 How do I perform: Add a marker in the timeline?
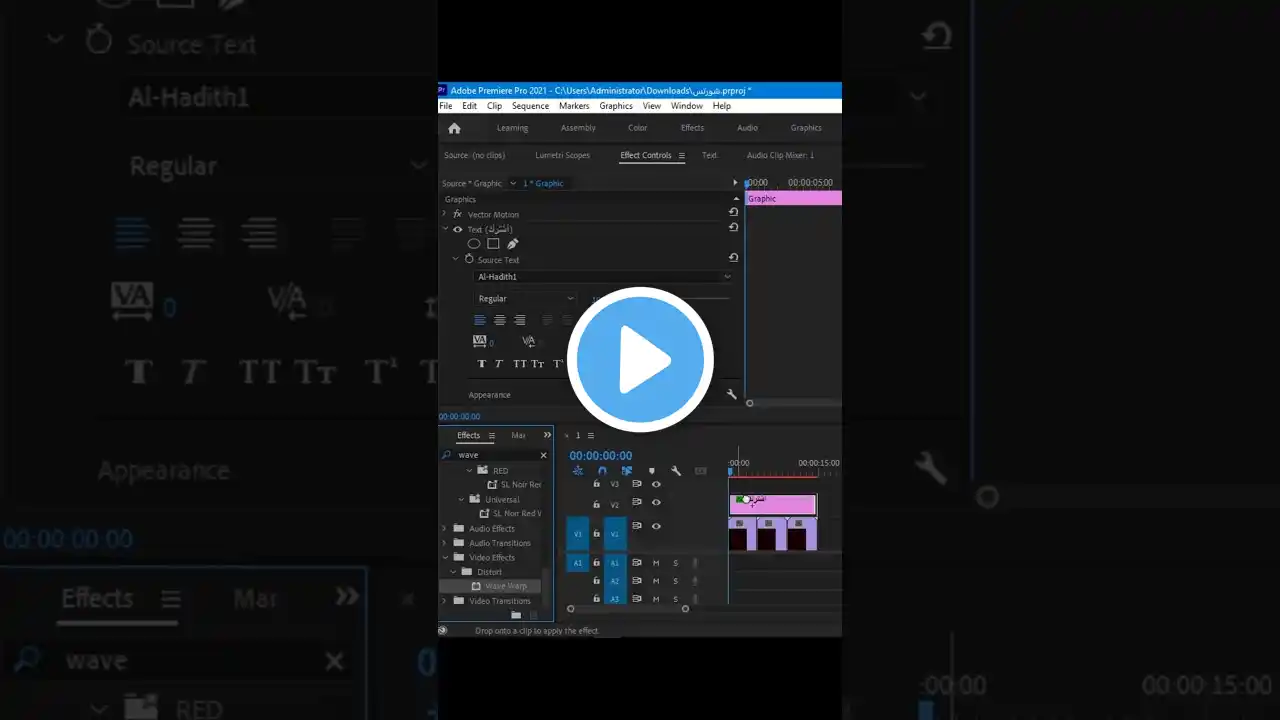pos(652,471)
